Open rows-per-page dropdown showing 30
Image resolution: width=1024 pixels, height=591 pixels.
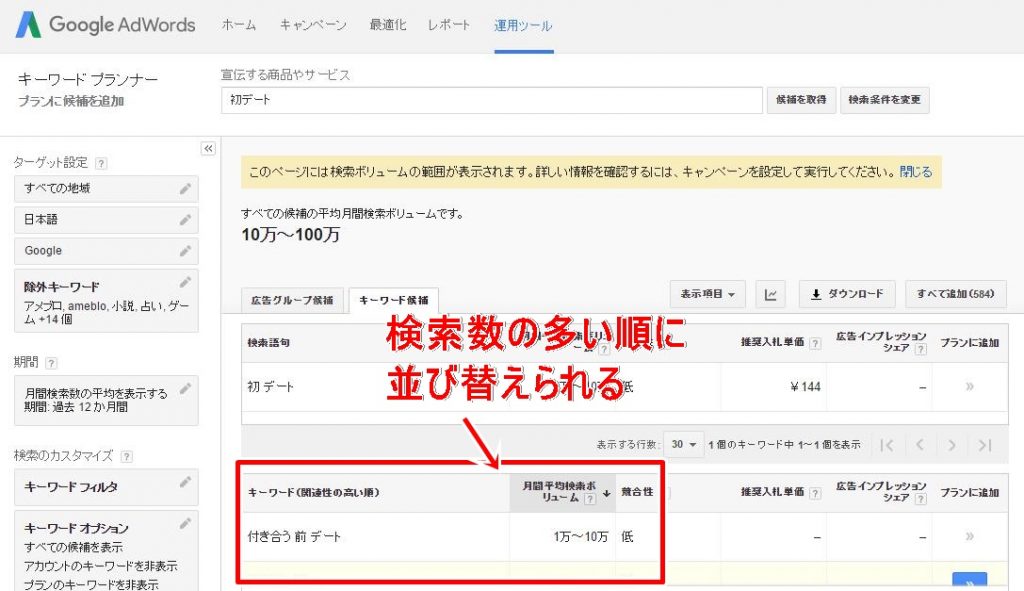coord(684,445)
